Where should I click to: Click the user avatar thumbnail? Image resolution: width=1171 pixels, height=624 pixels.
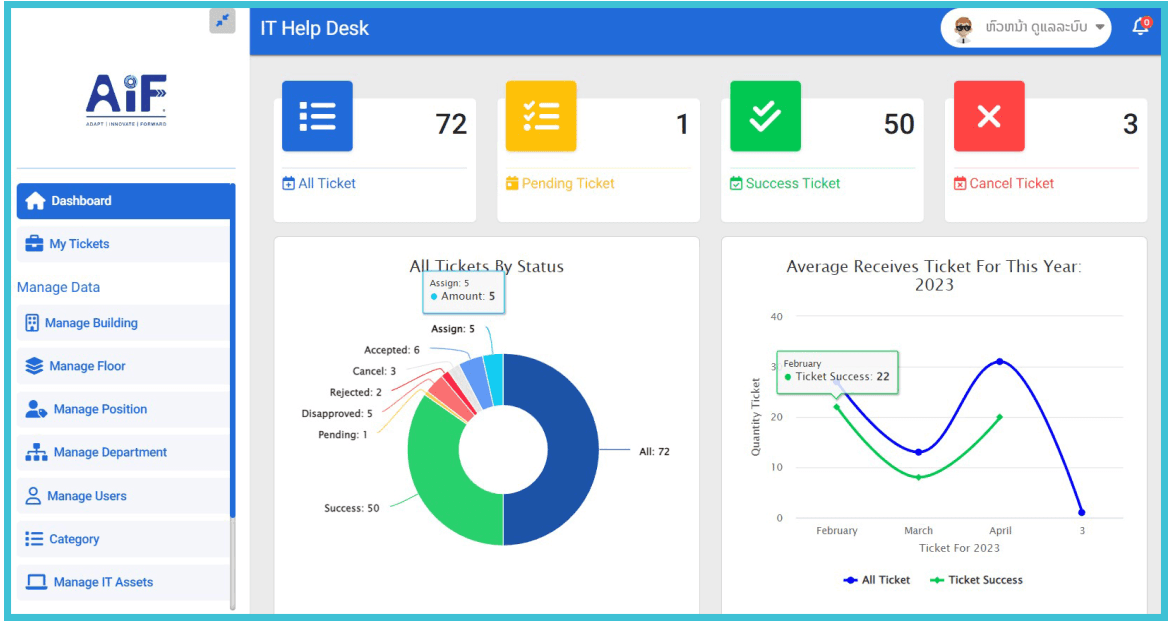point(963,28)
